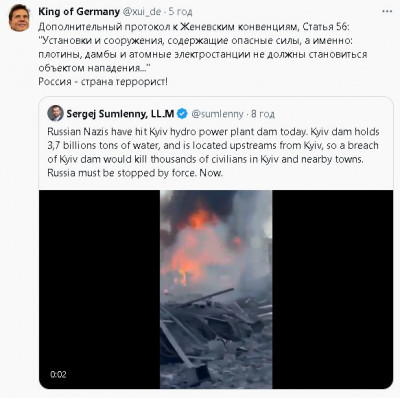The height and width of the screenshot is (398, 400).
Task: Click the 'Россия - страна террорист!' line
Action: point(103,81)
